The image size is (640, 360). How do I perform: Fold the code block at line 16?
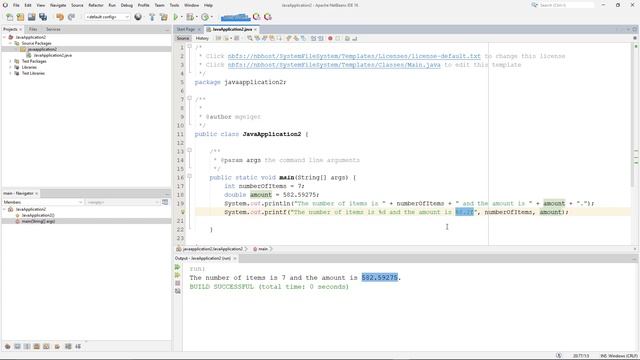[x=189, y=176]
